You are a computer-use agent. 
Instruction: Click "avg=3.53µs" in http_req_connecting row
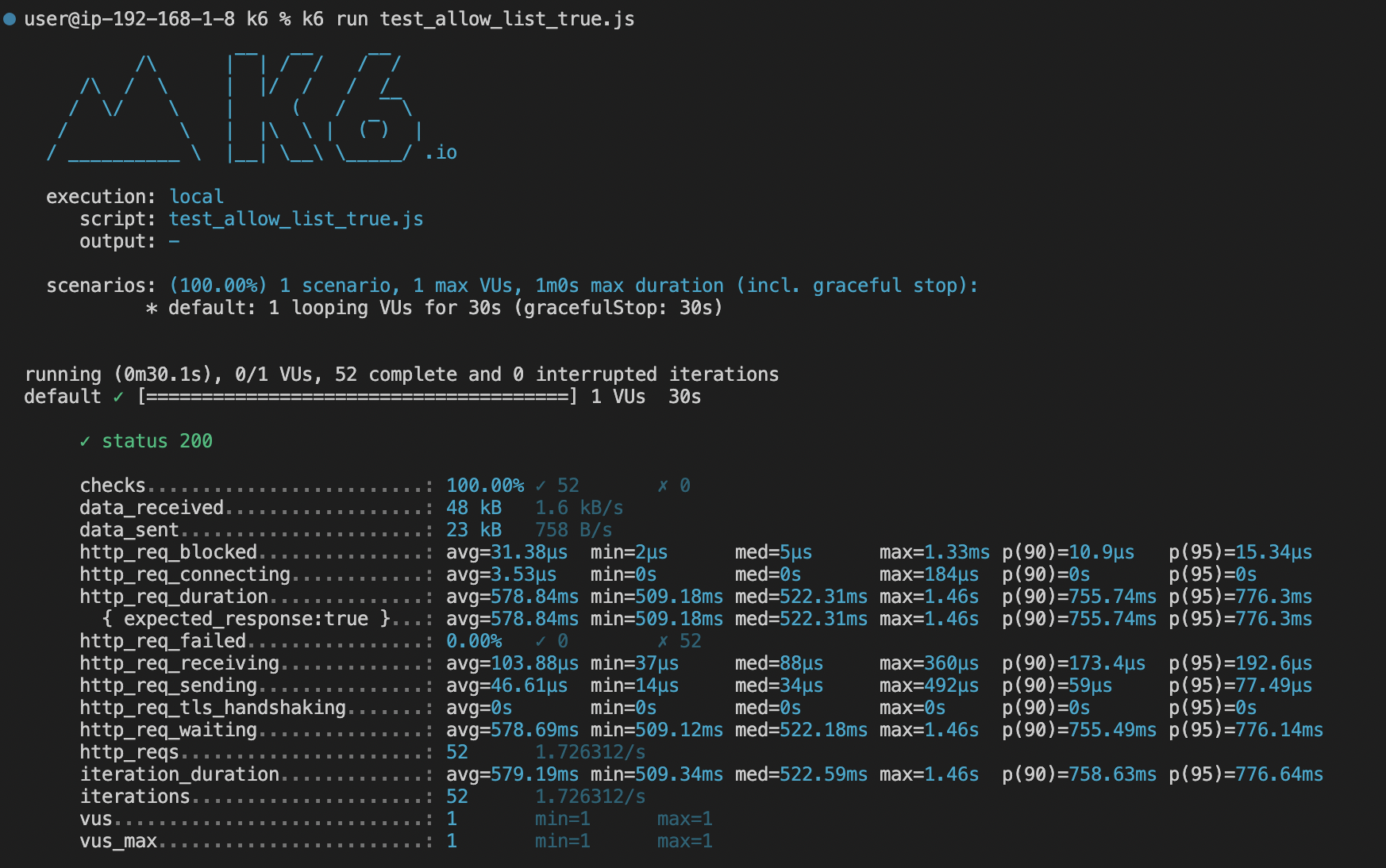[502, 574]
